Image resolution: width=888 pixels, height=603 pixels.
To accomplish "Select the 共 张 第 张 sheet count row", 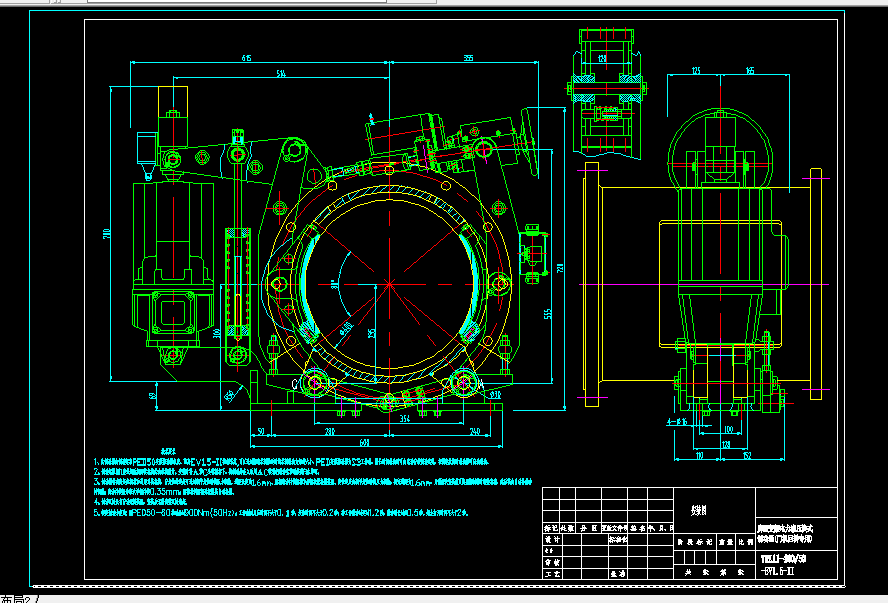I will (715, 572).
